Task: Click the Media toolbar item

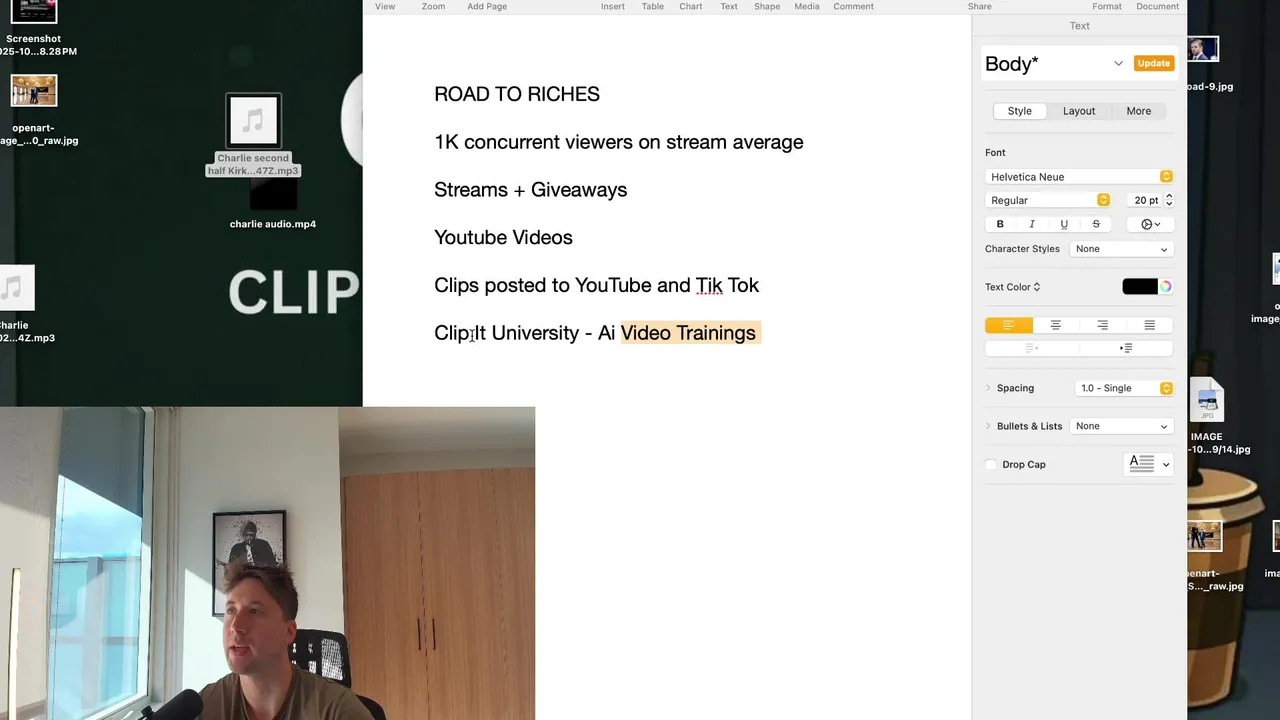Action: (x=807, y=6)
